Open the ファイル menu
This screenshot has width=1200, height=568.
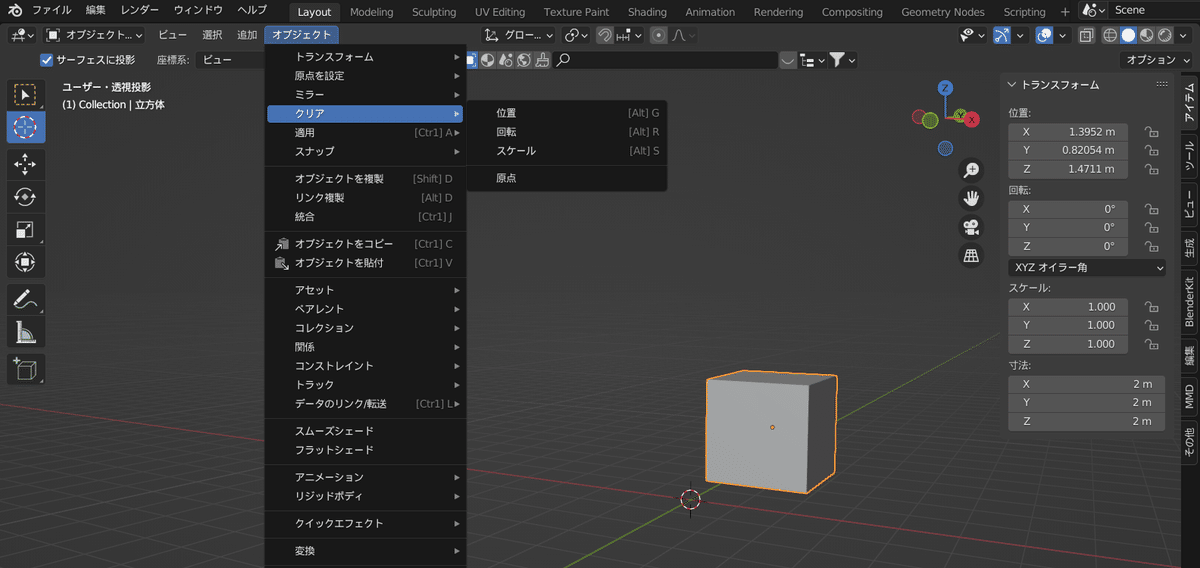click(52, 11)
